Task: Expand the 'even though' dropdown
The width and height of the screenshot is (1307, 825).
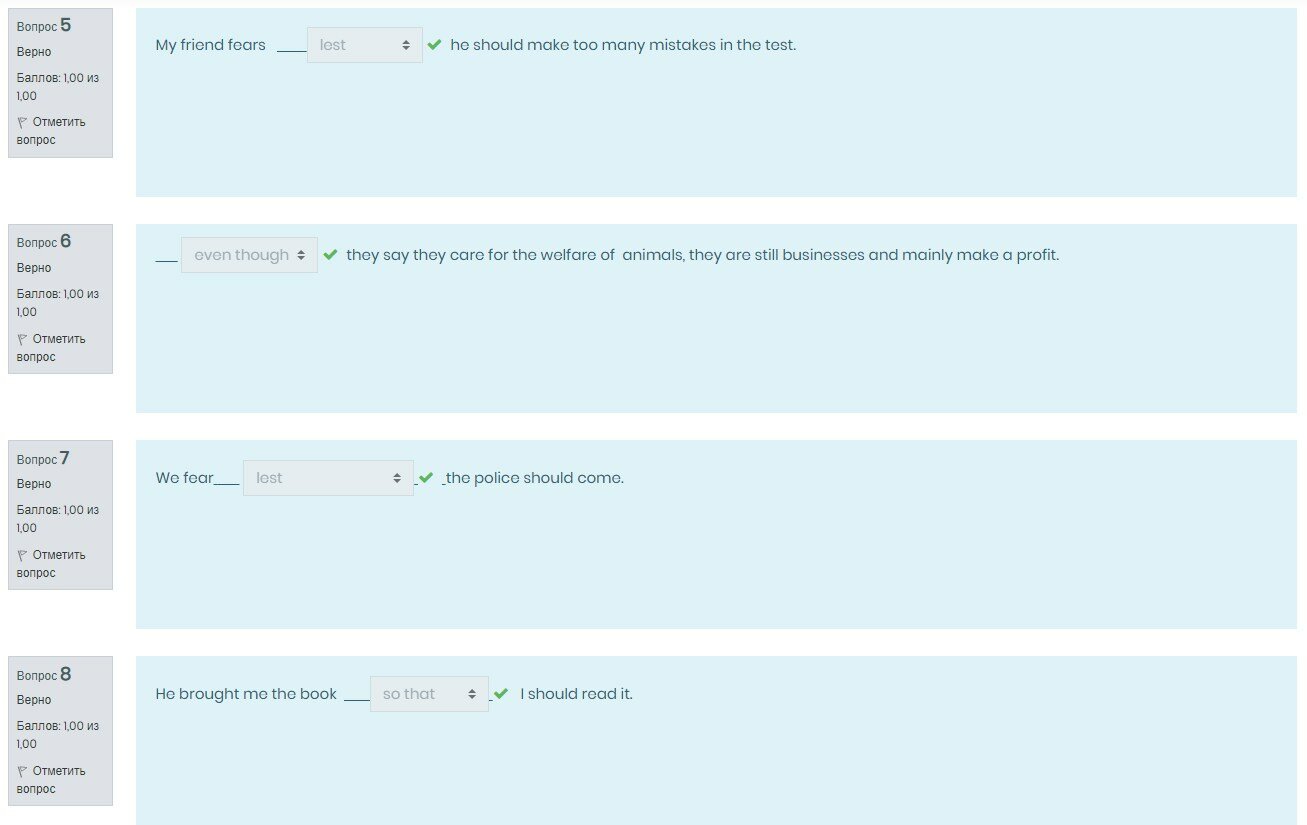Action: pyautogui.click(x=249, y=255)
